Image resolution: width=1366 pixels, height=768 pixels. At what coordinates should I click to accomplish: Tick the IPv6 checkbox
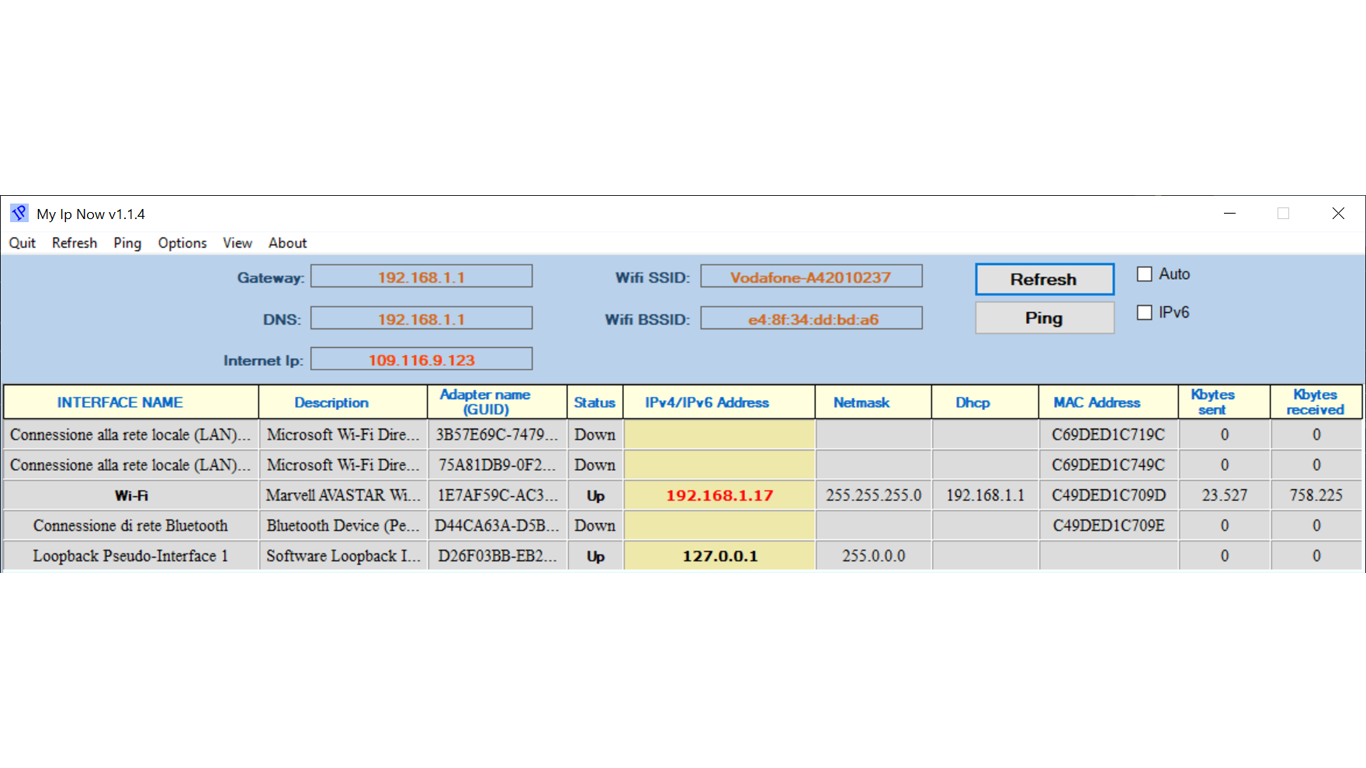coord(1145,313)
